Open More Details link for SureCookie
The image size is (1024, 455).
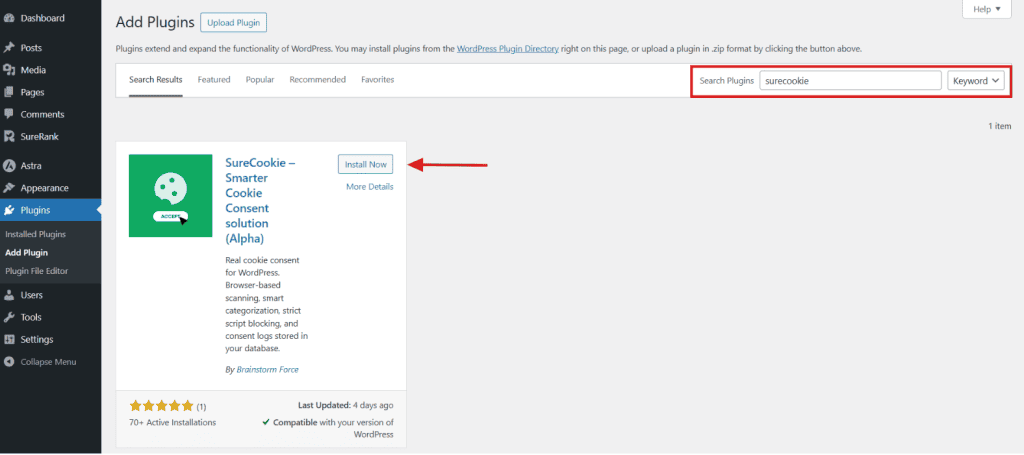point(370,187)
